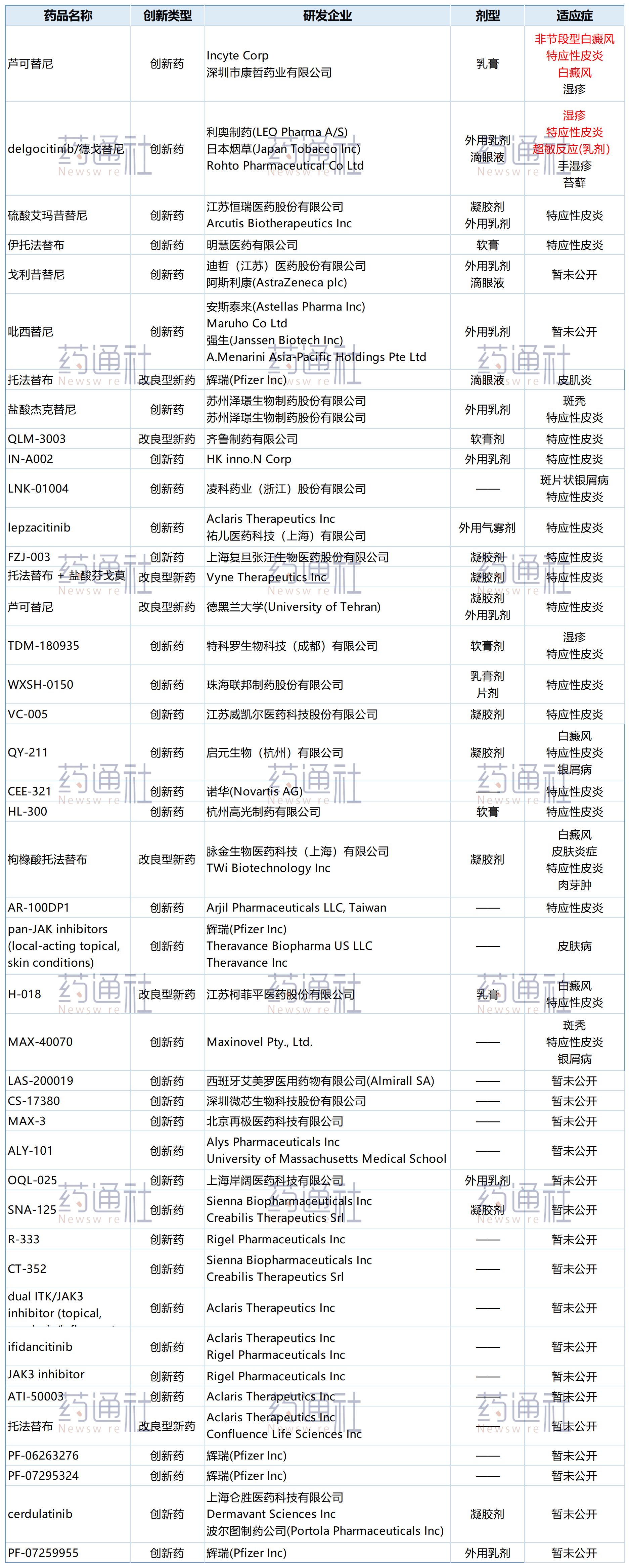
Task: Click the 伊托法替布 drug name cell
Action: tap(36, 245)
